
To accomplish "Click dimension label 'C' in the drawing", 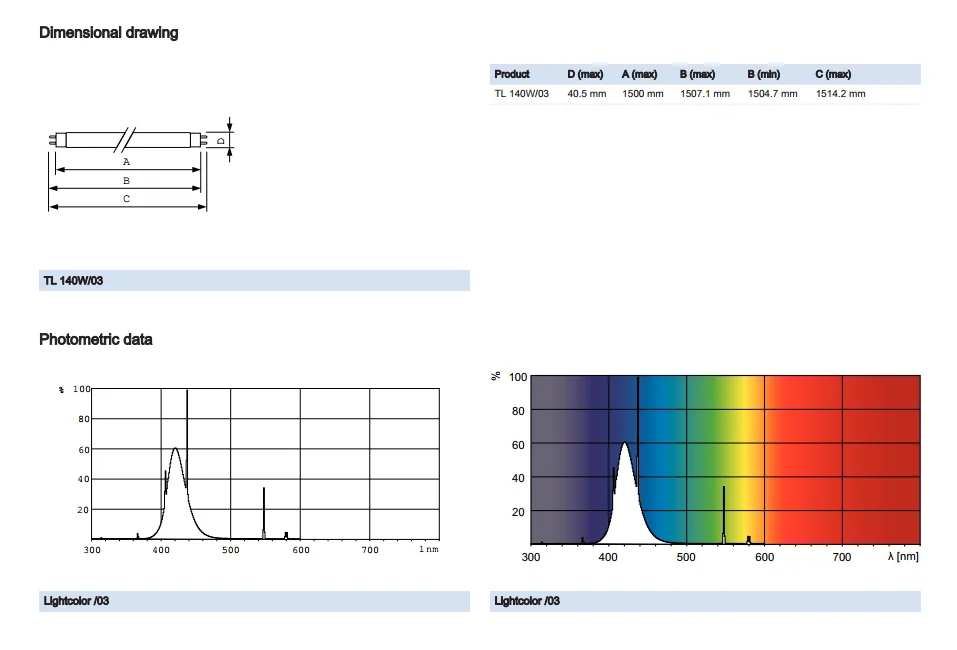I will [x=126, y=199].
